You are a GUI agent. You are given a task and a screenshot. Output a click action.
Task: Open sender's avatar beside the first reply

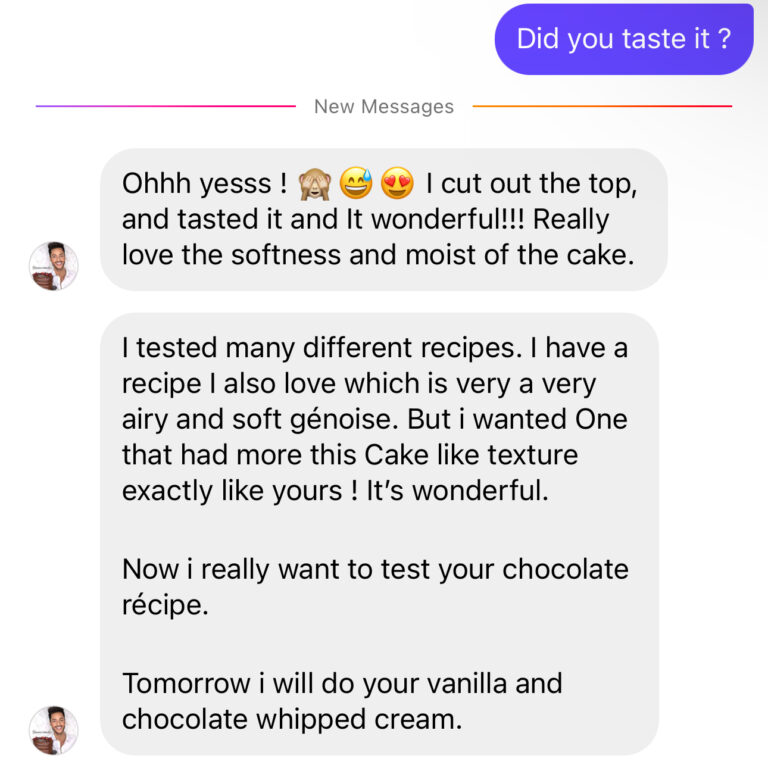[x=54, y=266]
